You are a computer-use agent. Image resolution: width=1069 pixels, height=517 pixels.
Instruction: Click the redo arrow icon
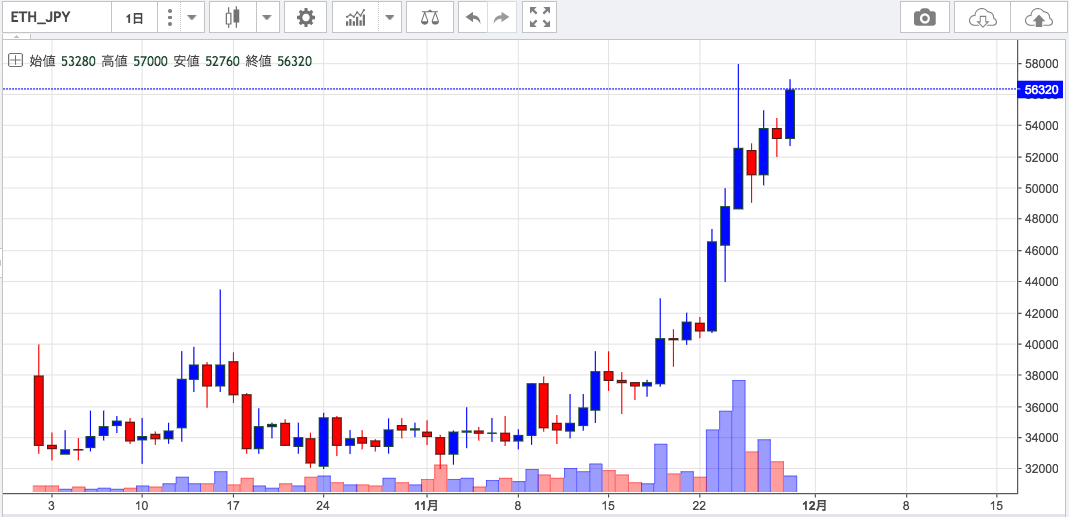pos(501,18)
